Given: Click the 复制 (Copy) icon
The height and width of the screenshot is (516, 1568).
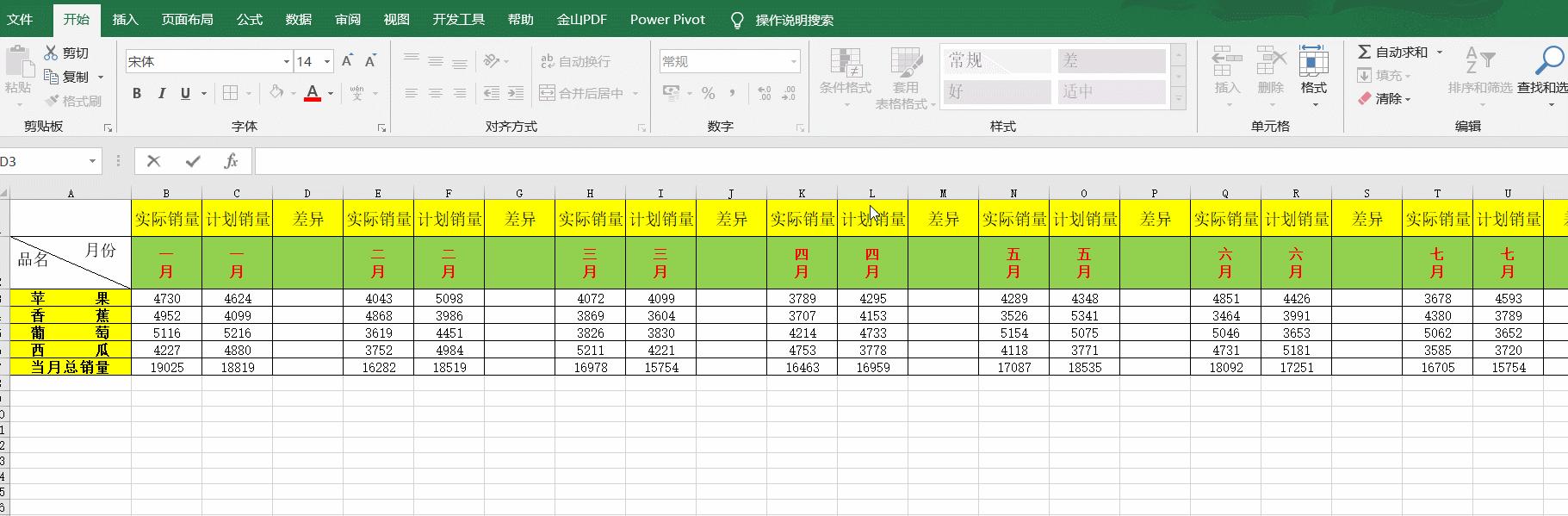Looking at the screenshot, I should 52,77.
